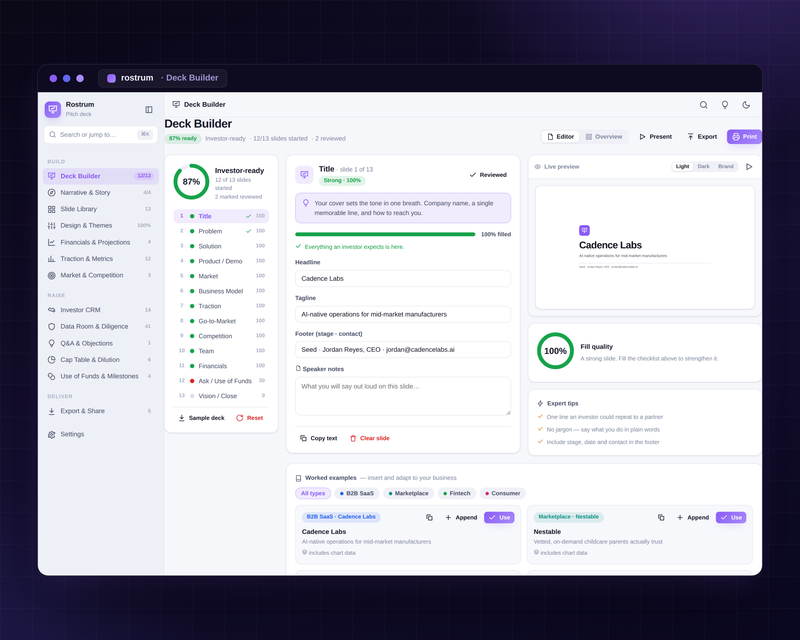Image resolution: width=800 pixels, height=640 pixels.
Task: Click the slide type icon beside Title
Action: (305, 174)
